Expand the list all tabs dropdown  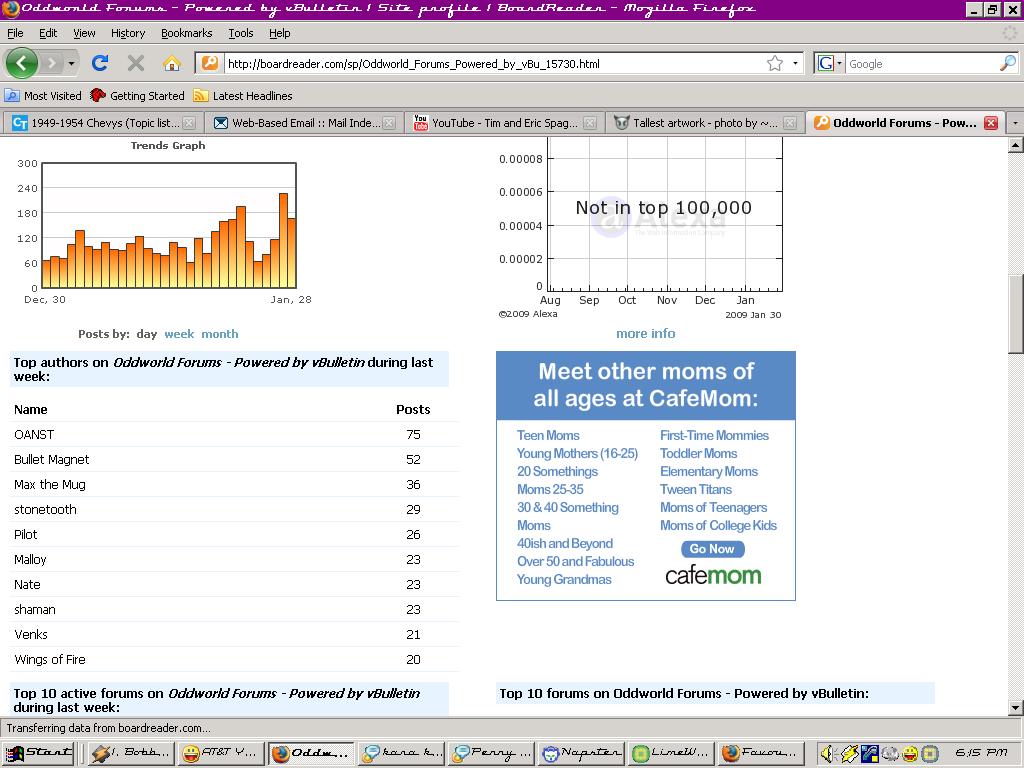(1015, 123)
